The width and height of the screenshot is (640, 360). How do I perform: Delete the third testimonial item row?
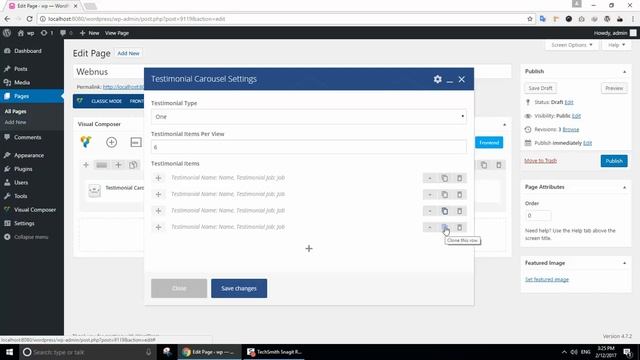tap(460, 211)
